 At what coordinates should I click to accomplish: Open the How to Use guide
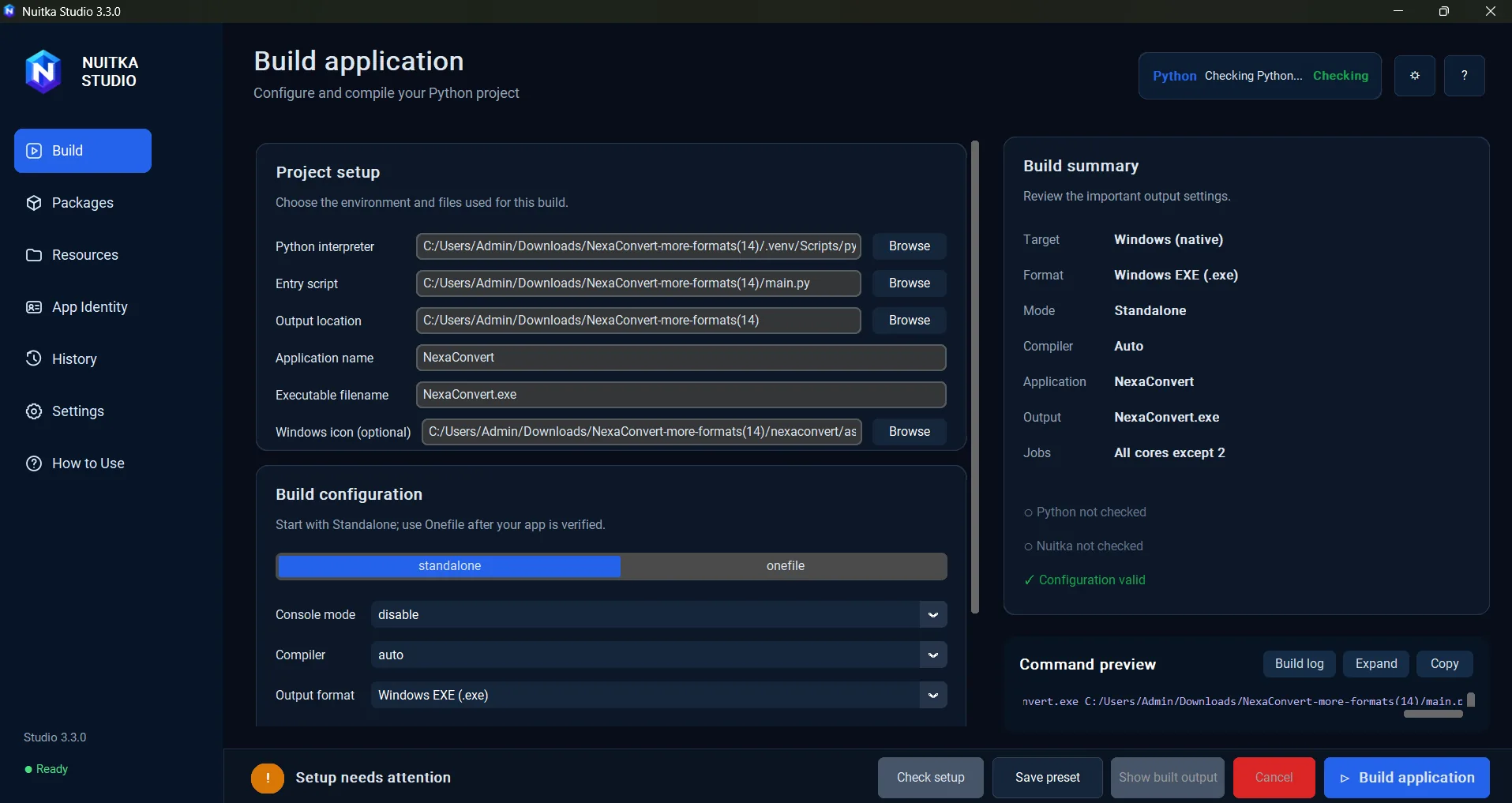pyautogui.click(x=83, y=463)
